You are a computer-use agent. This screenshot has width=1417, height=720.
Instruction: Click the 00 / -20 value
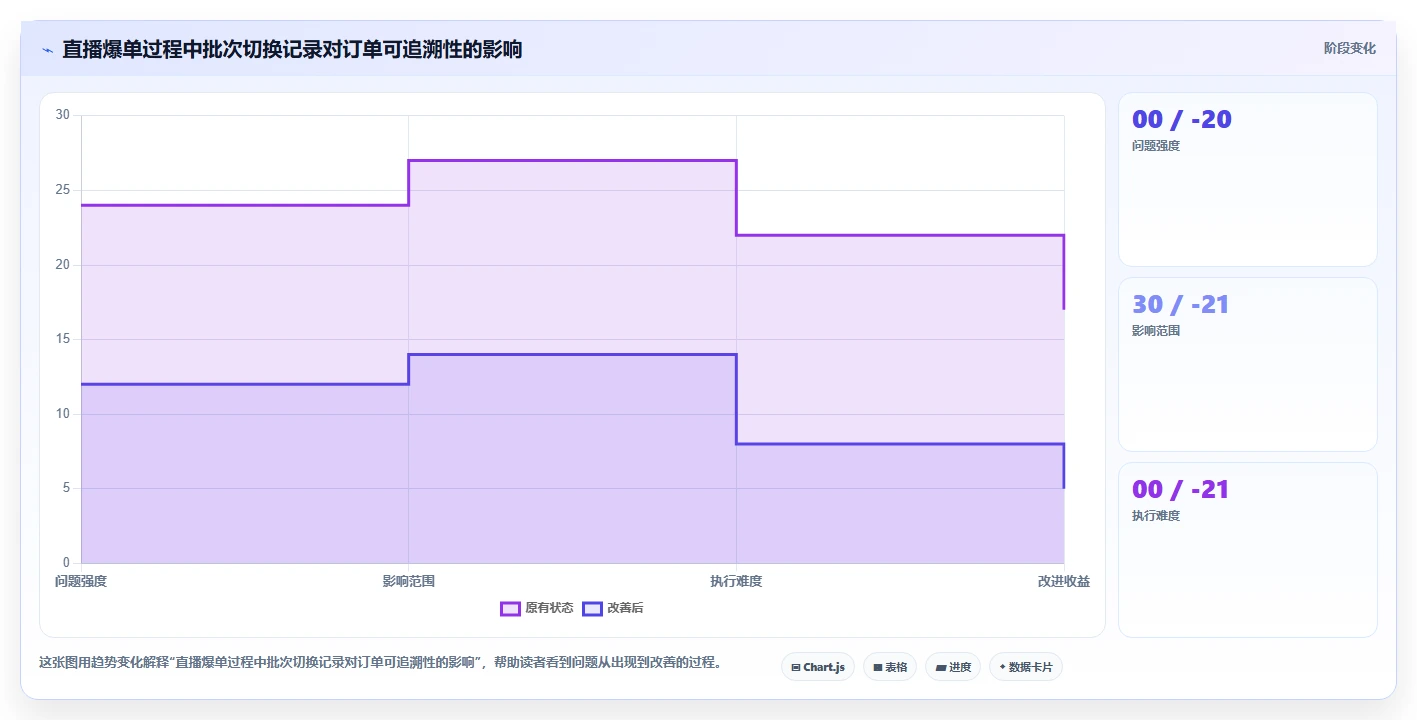pos(1181,120)
